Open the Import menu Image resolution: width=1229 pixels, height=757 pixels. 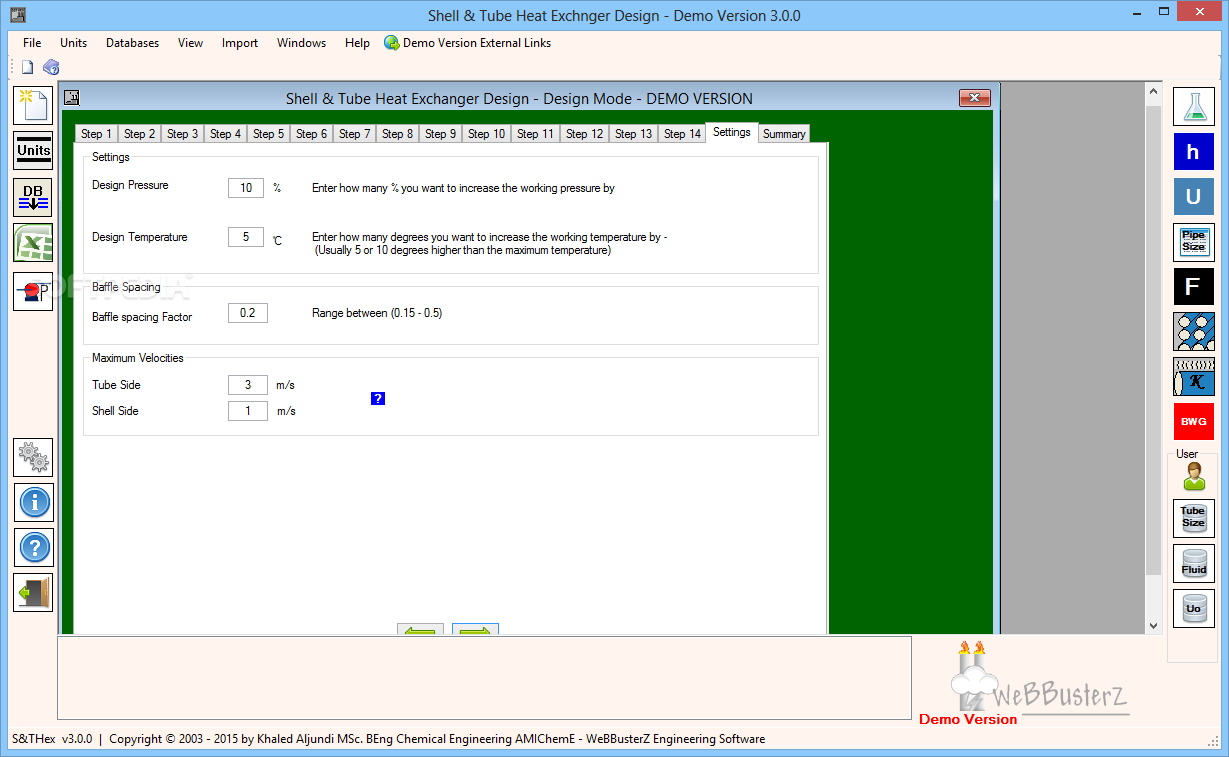(240, 43)
